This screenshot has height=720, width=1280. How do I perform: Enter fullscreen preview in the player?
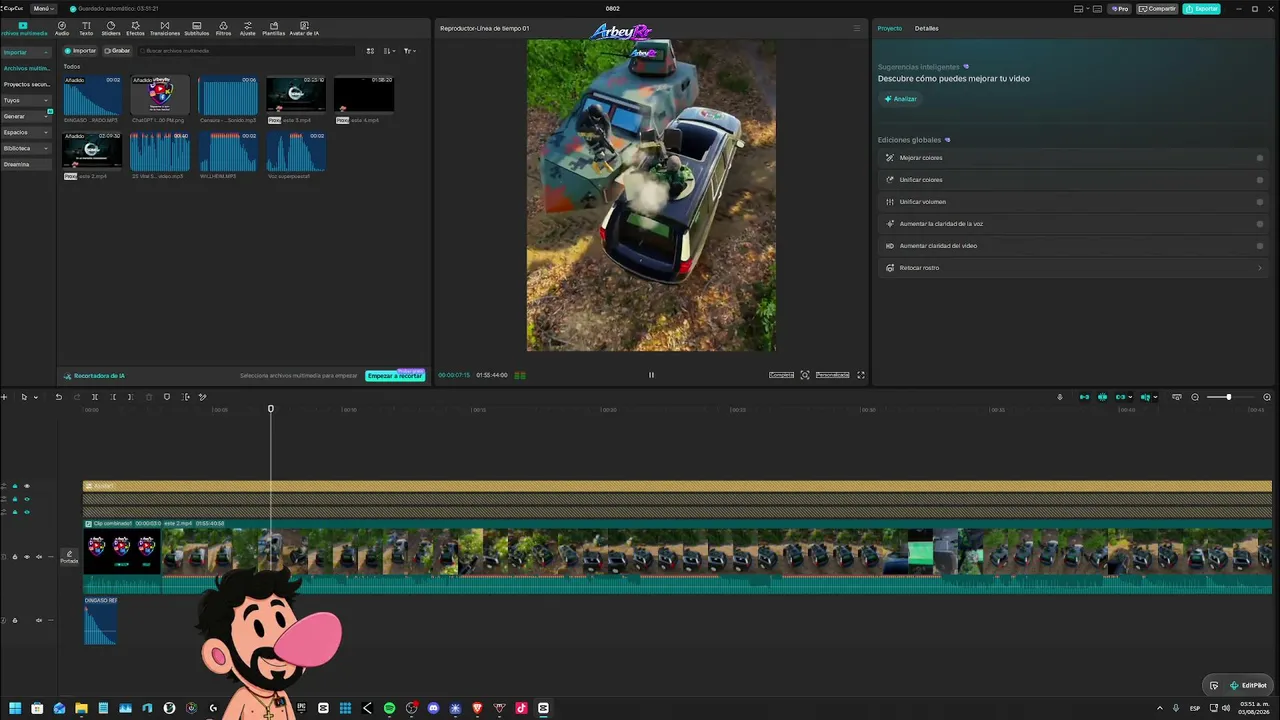[x=861, y=375]
